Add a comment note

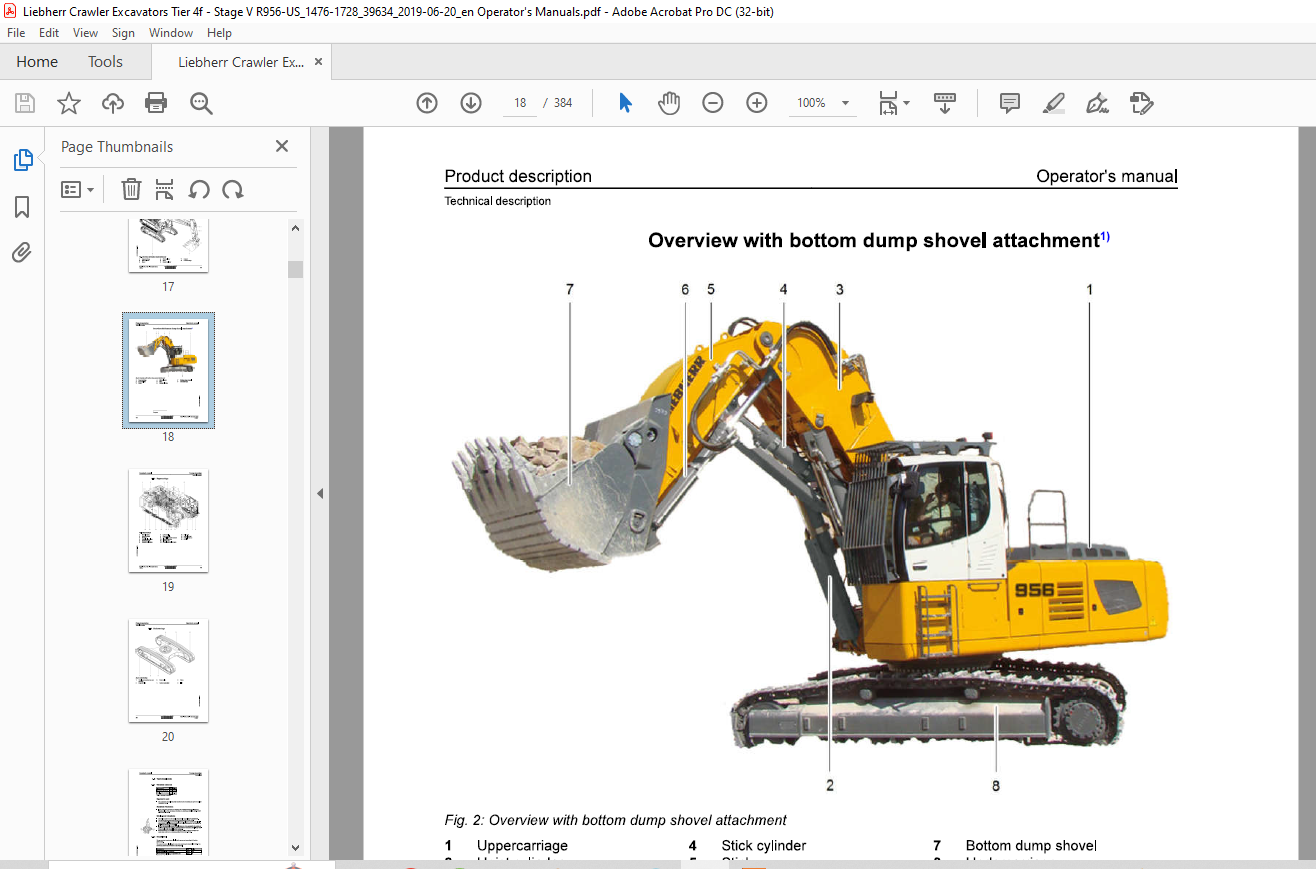(1010, 103)
